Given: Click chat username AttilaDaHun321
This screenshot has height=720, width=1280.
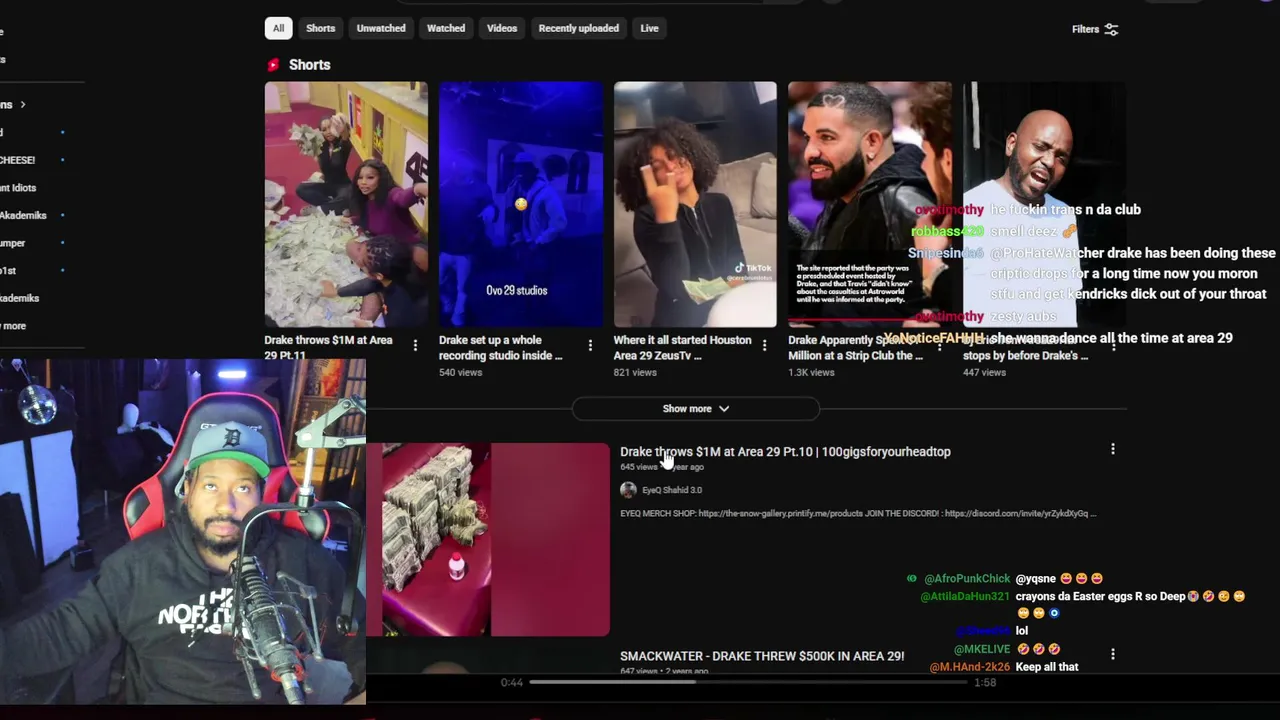Looking at the screenshot, I should coord(965,596).
